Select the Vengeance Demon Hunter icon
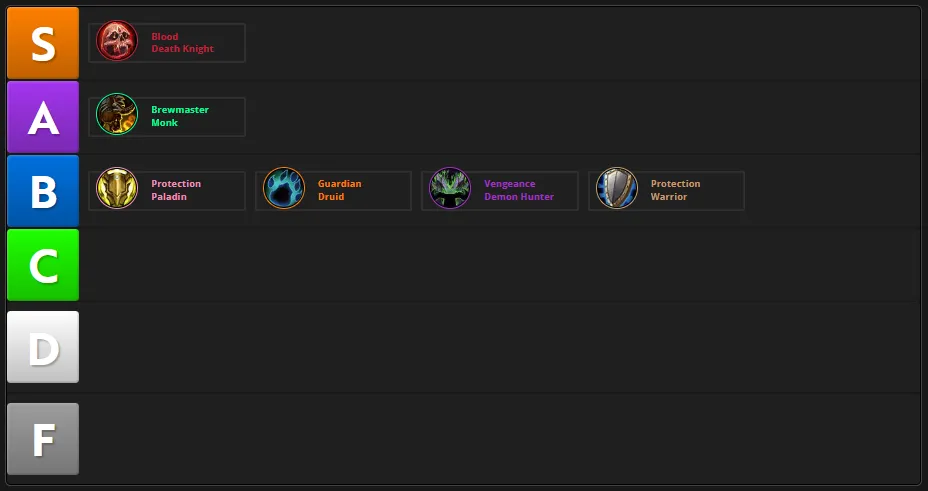Viewport: 928px width, 491px height. 450,189
